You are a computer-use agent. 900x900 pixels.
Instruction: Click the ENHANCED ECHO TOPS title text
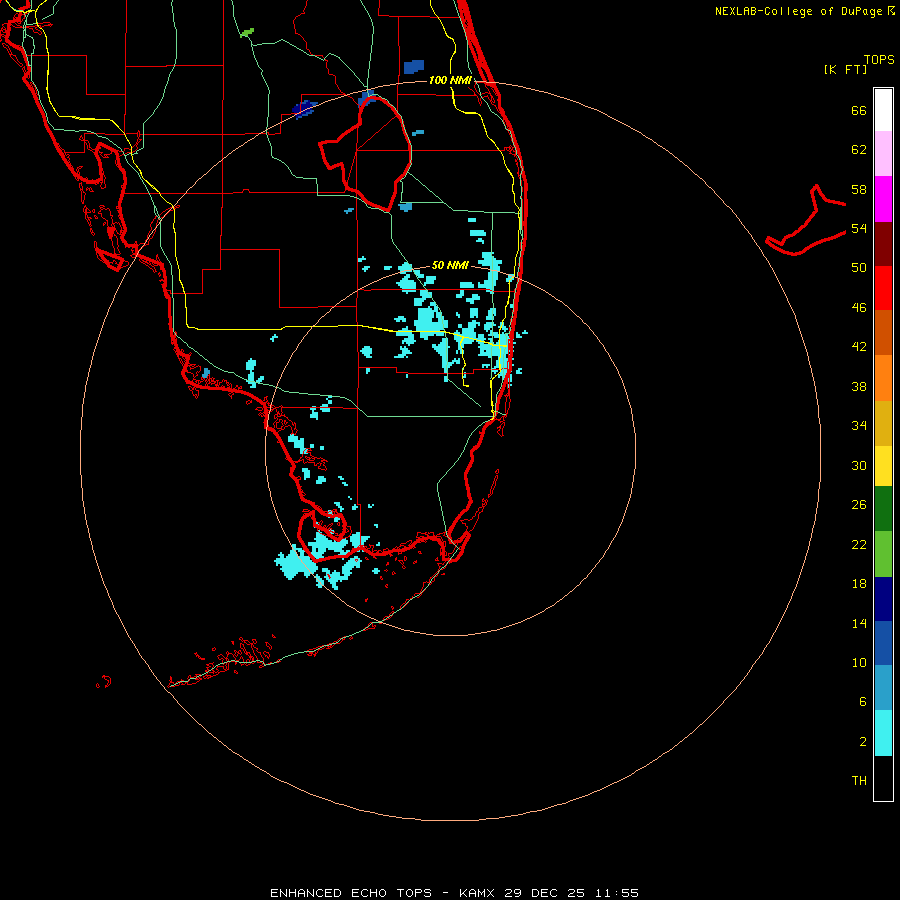[351, 893]
